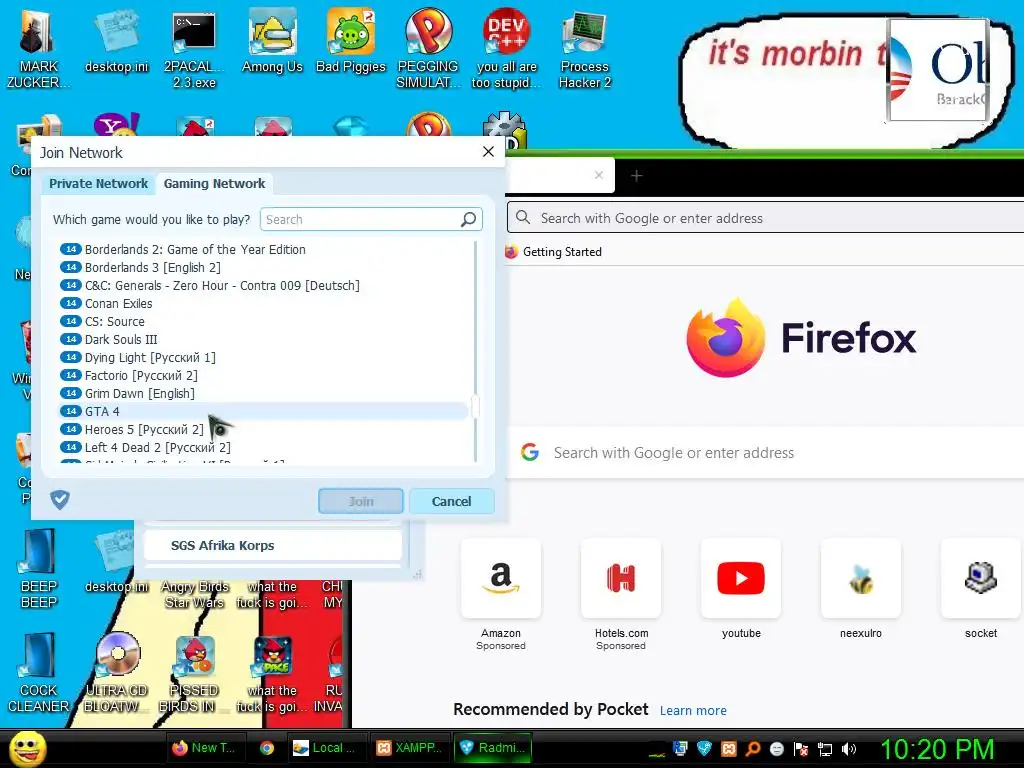Select Heroes 5 [Русский 2] network
The height and width of the screenshot is (768, 1024).
click(x=263, y=429)
